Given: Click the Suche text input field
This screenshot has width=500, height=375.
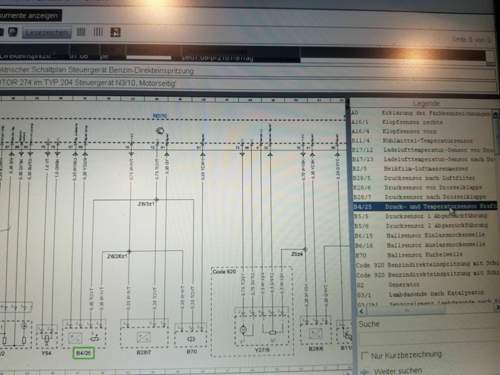Looking at the screenshot, I should pos(427,338).
